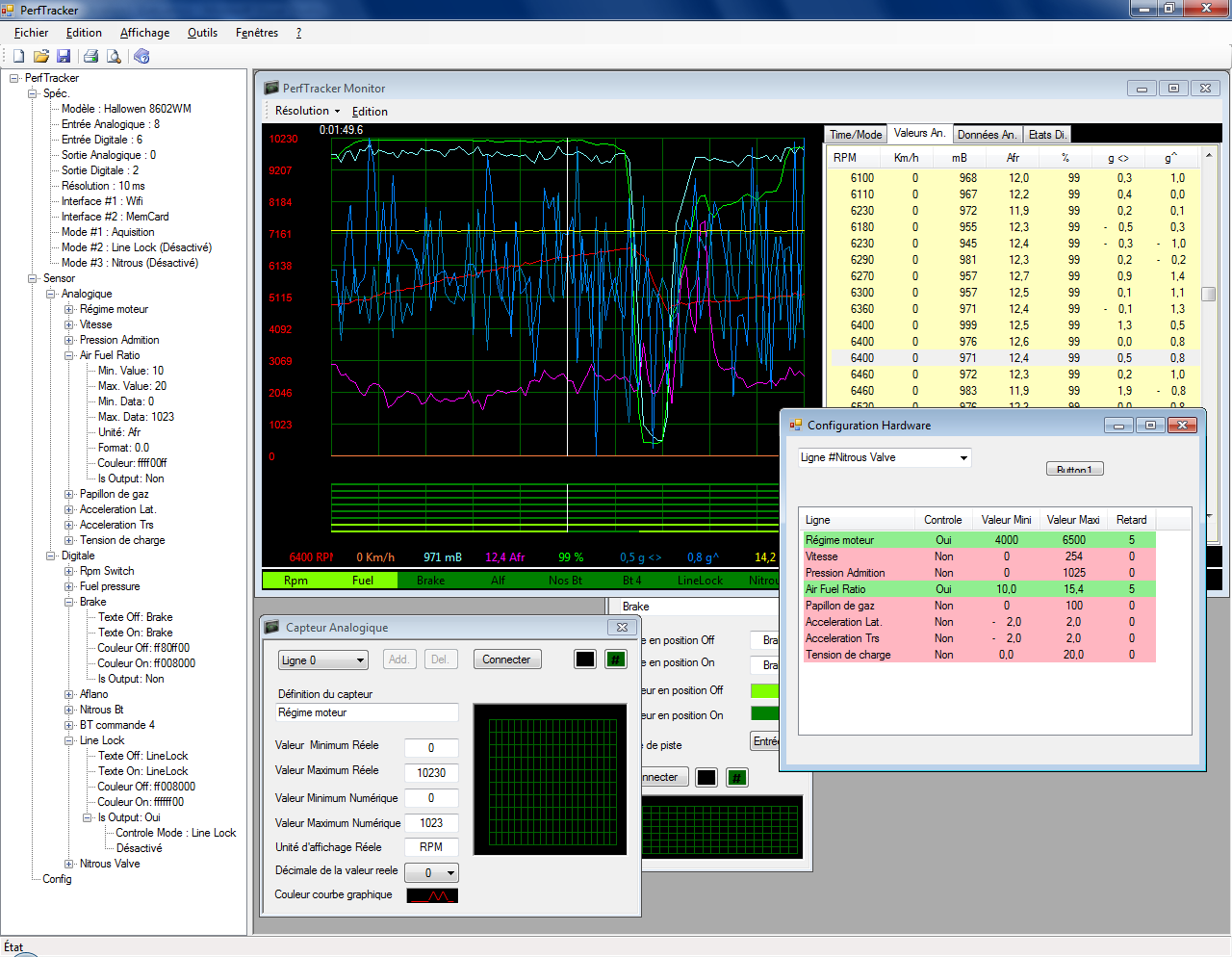The image size is (1232, 957).
Task: Click the "12,4 Afr" readout below the graph
Action: click(x=505, y=557)
